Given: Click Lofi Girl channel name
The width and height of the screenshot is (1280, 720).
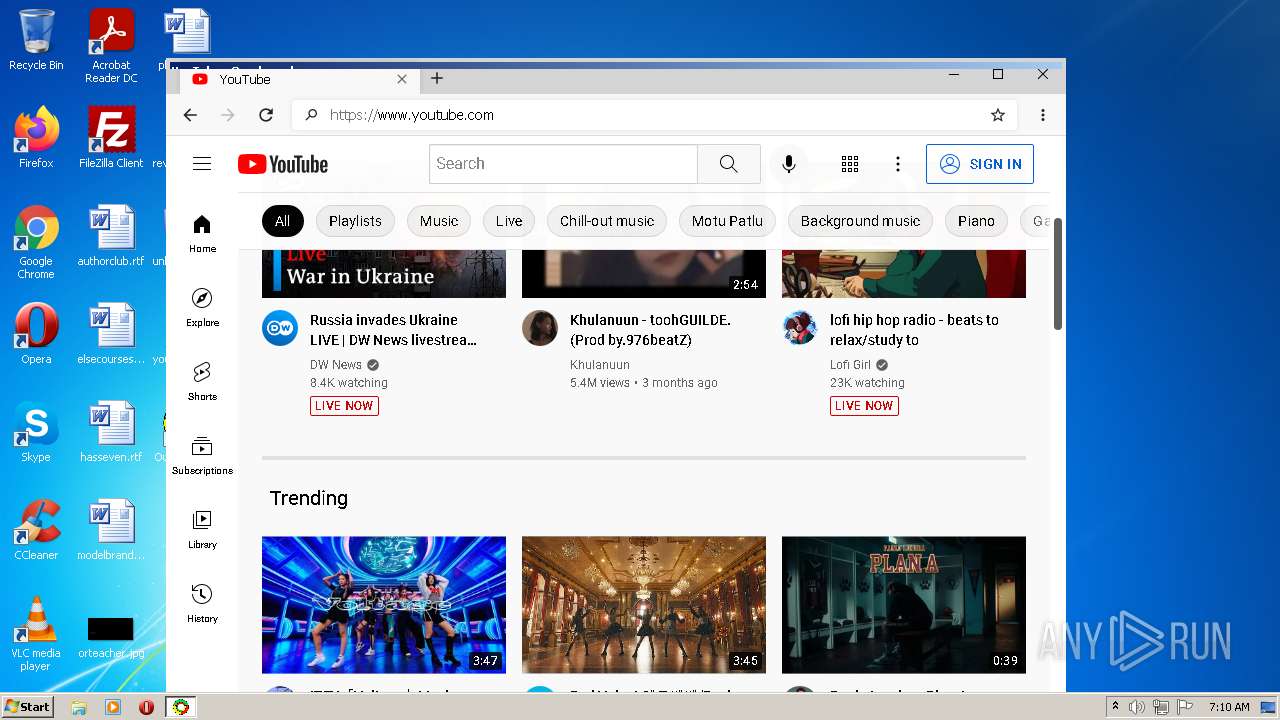Looking at the screenshot, I should coord(850,365).
